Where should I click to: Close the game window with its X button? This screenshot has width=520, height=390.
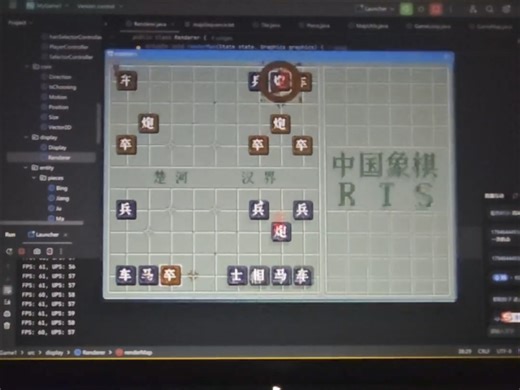446,56
